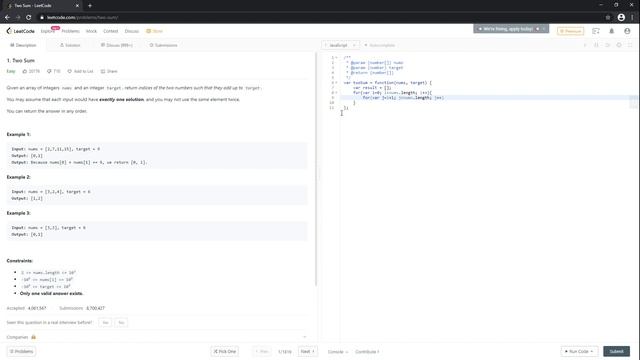Click the Example 1 code block
640x360 pixels.
coord(157,156)
